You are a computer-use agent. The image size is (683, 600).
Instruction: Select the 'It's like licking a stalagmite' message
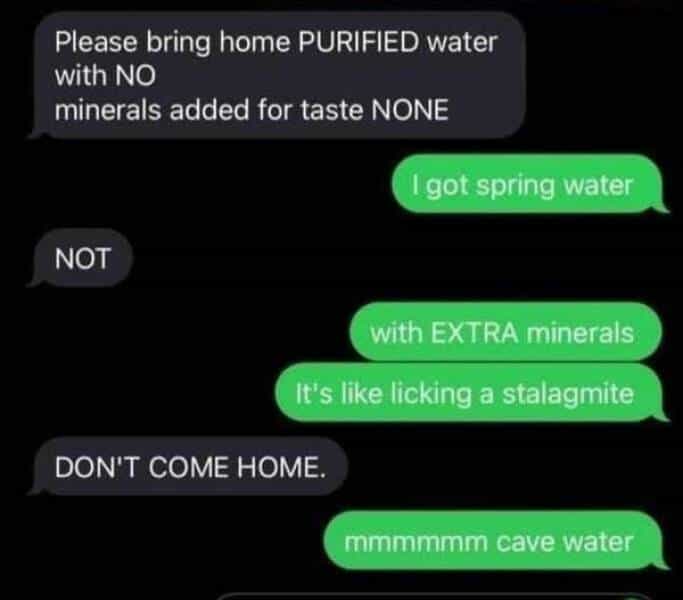[469, 392]
